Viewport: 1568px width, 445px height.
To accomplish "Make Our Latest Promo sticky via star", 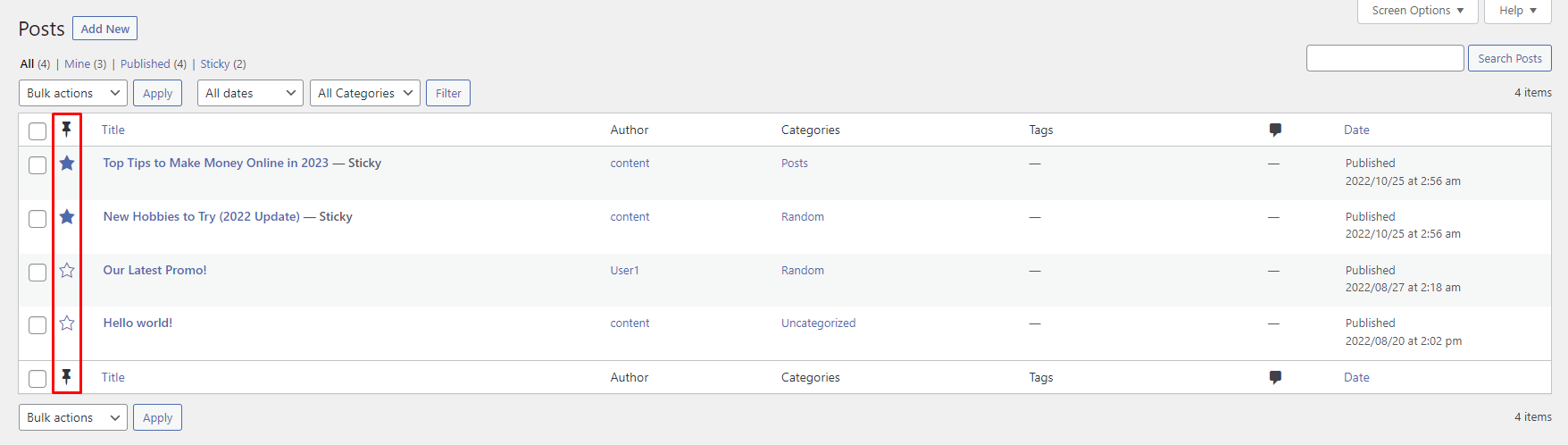I will coord(67,270).
